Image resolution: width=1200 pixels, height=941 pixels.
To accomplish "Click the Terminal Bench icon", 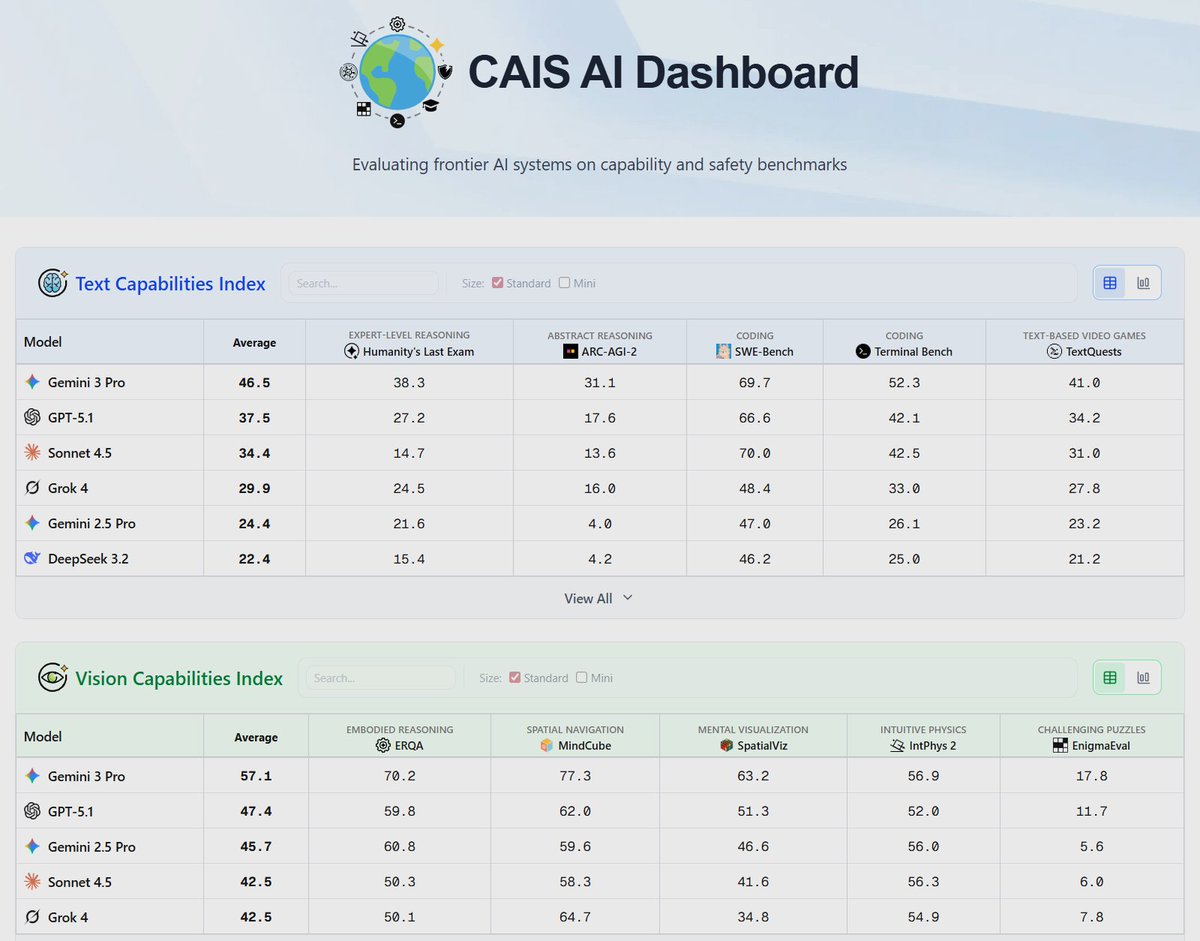I will pos(862,351).
